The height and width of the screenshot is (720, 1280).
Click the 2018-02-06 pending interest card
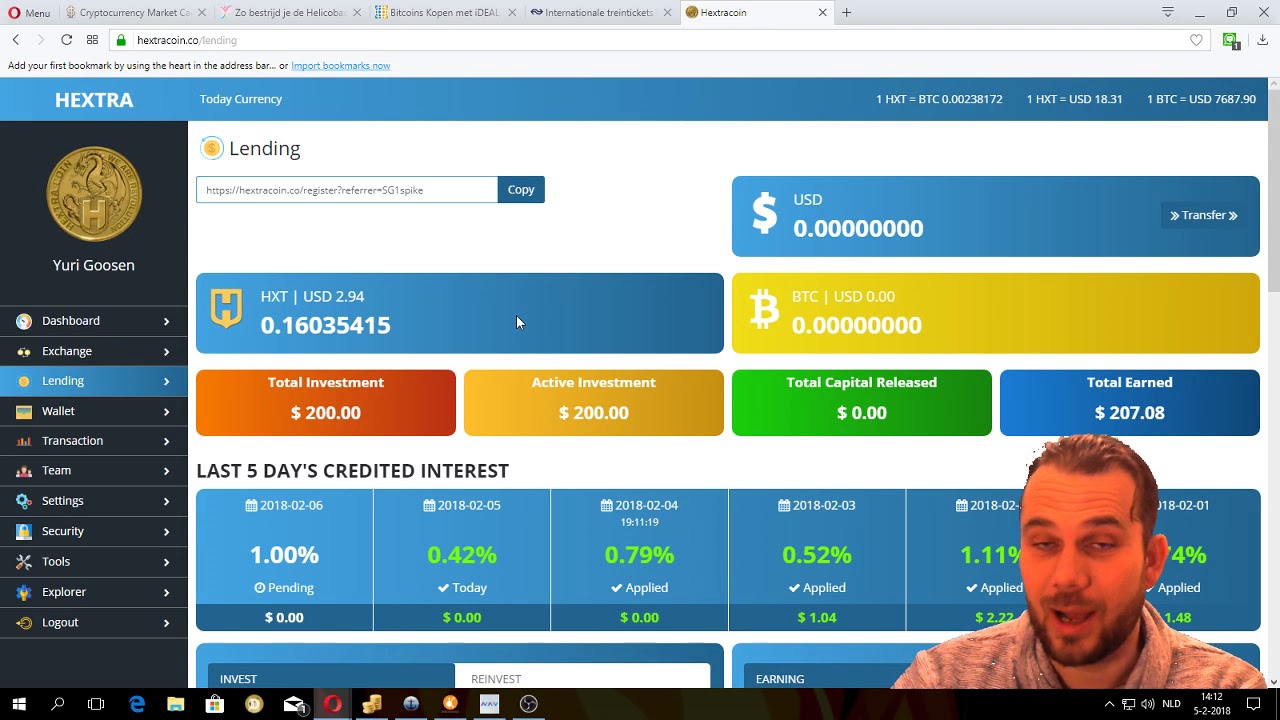coord(284,560)
